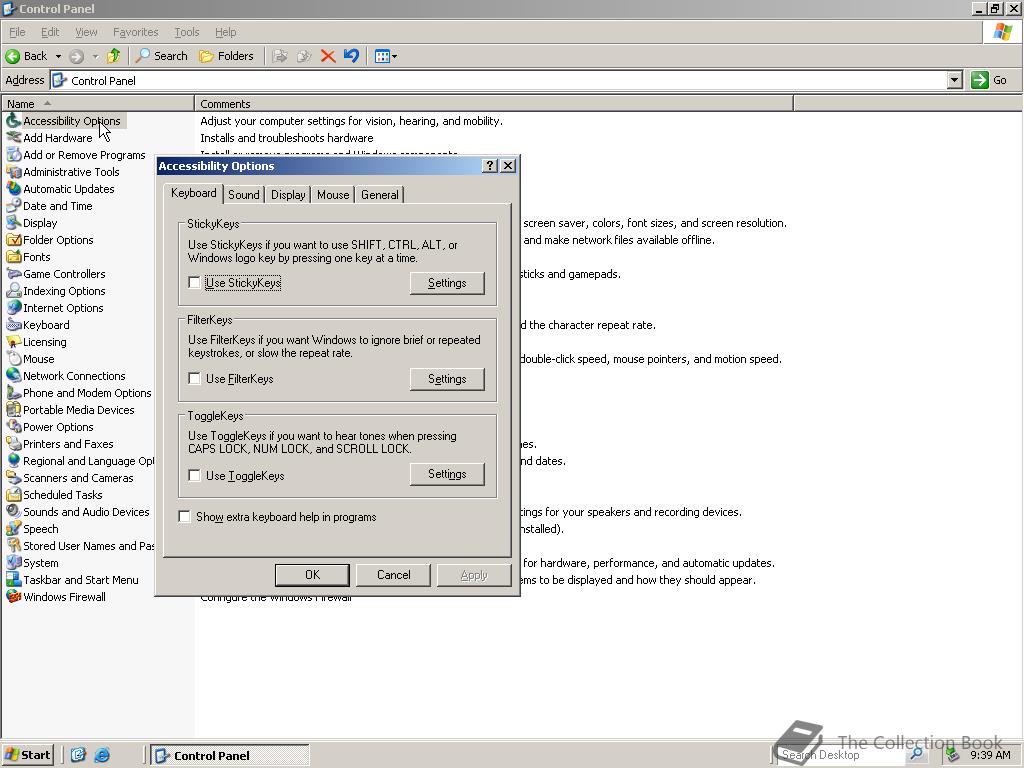The height and width of the screenshot is (768, 1024).
Task: Click the Control Panel taskbar button
Action: (x=229, y=756)
